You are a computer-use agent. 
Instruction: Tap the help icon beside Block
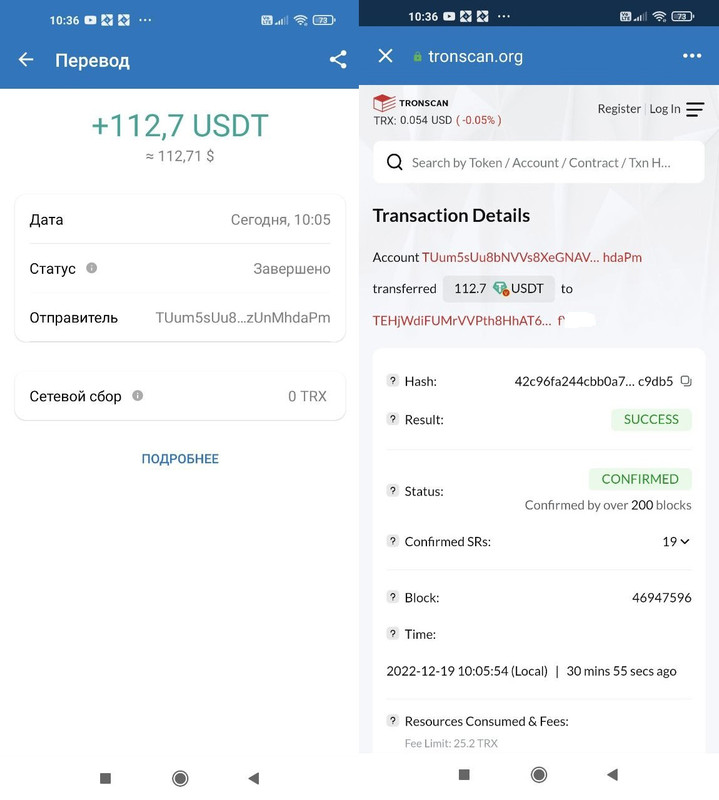coord(392,597)
